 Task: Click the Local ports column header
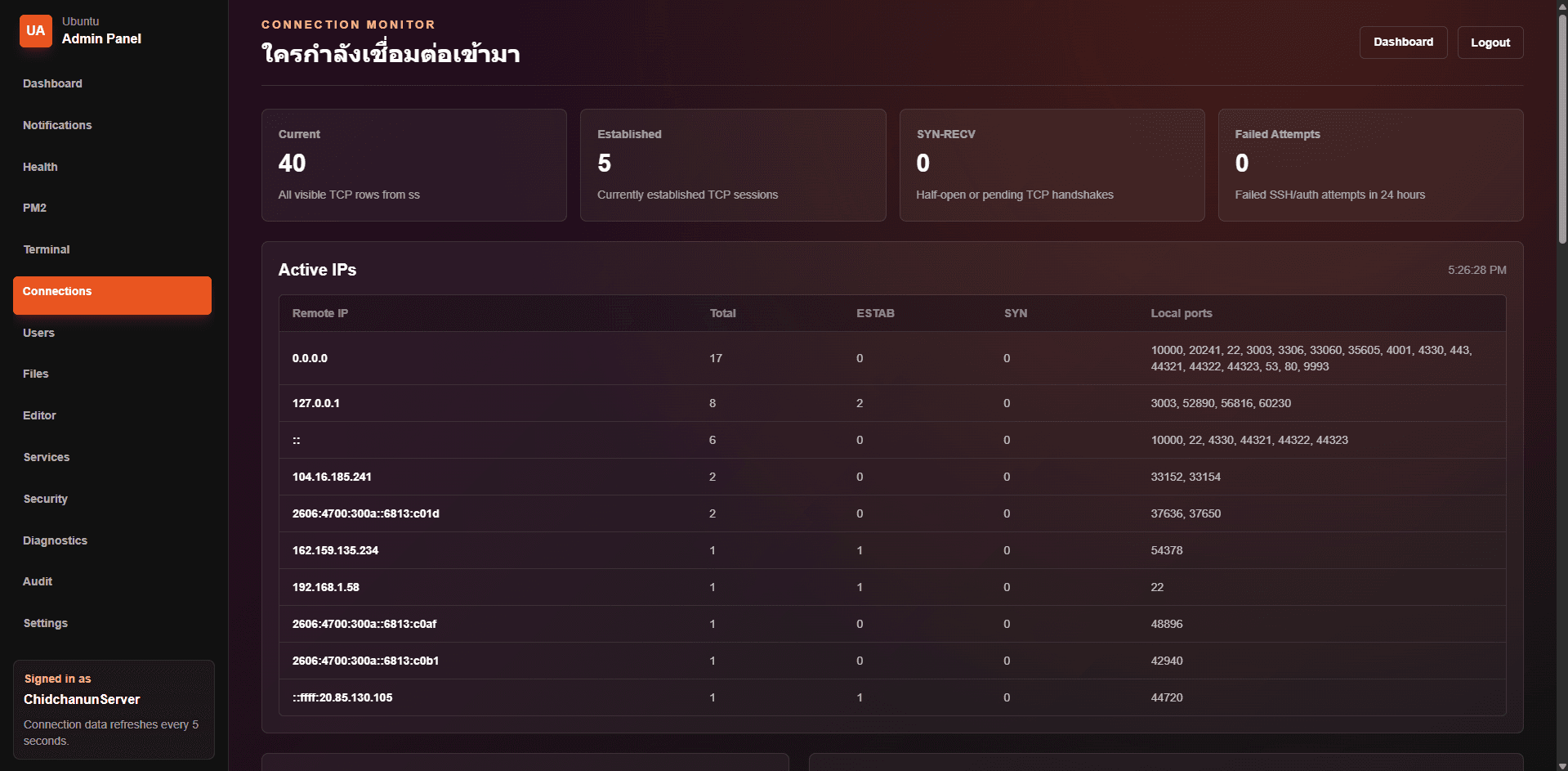point(1182,313)
